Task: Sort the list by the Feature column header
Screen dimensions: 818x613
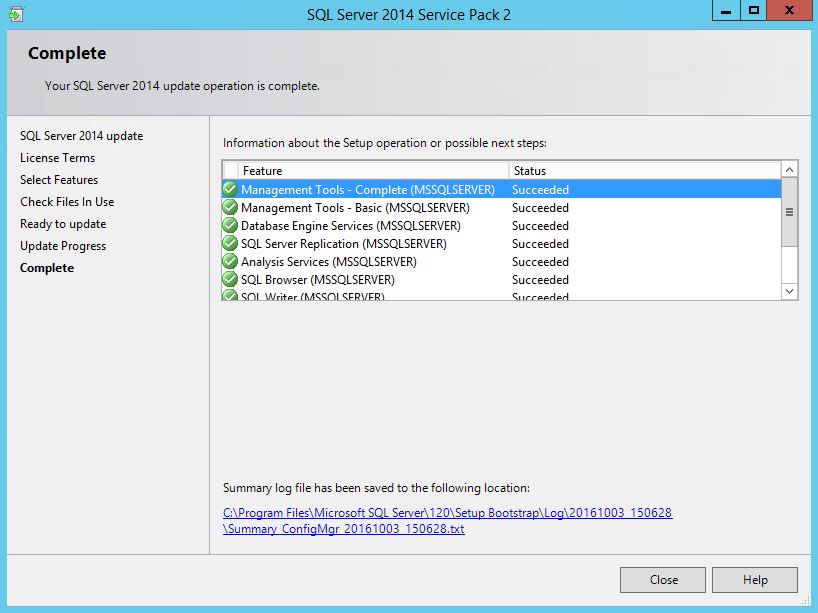Action: click(x=374, y=171)
